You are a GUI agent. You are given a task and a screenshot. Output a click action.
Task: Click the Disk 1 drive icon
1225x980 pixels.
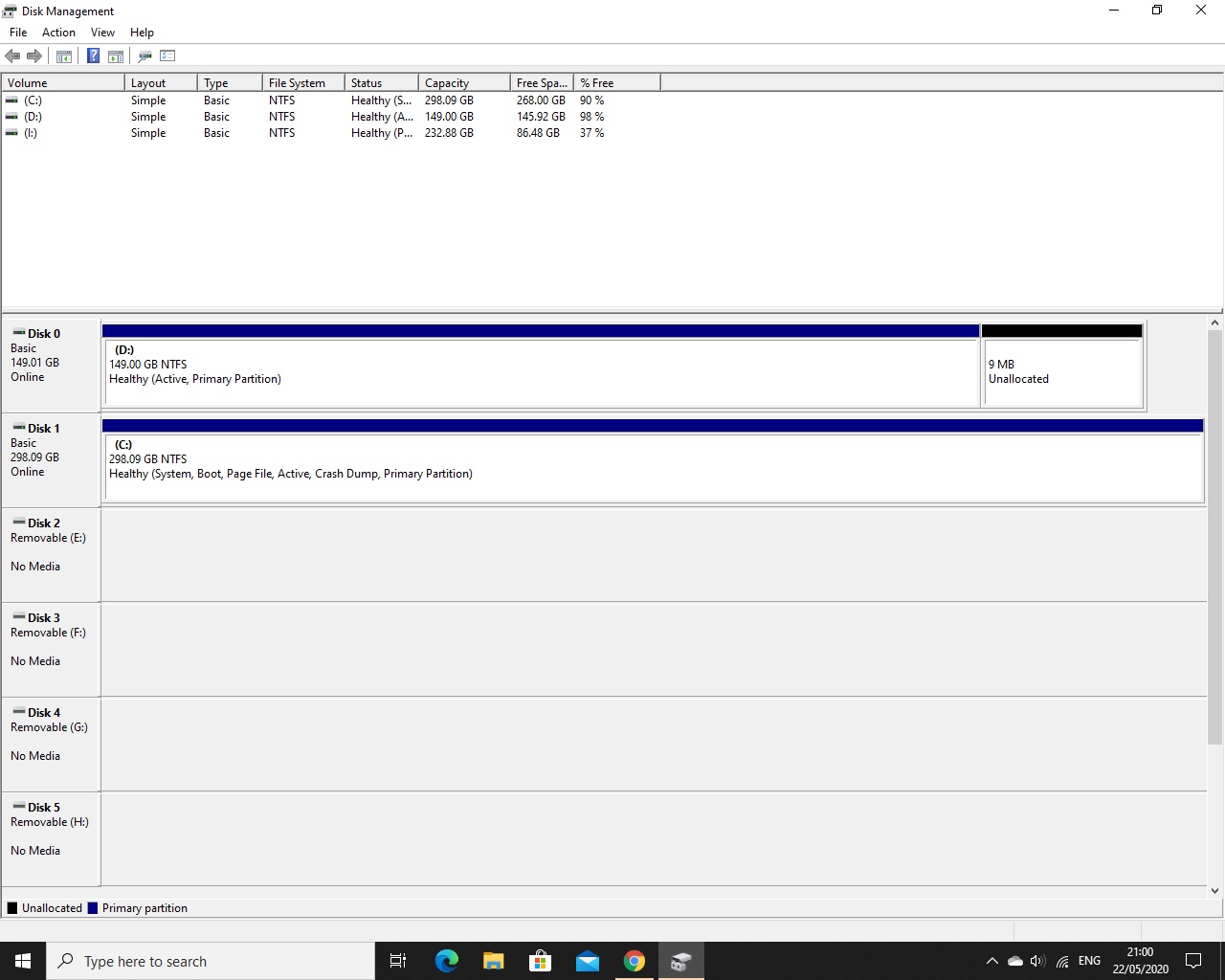click(18, 427)
